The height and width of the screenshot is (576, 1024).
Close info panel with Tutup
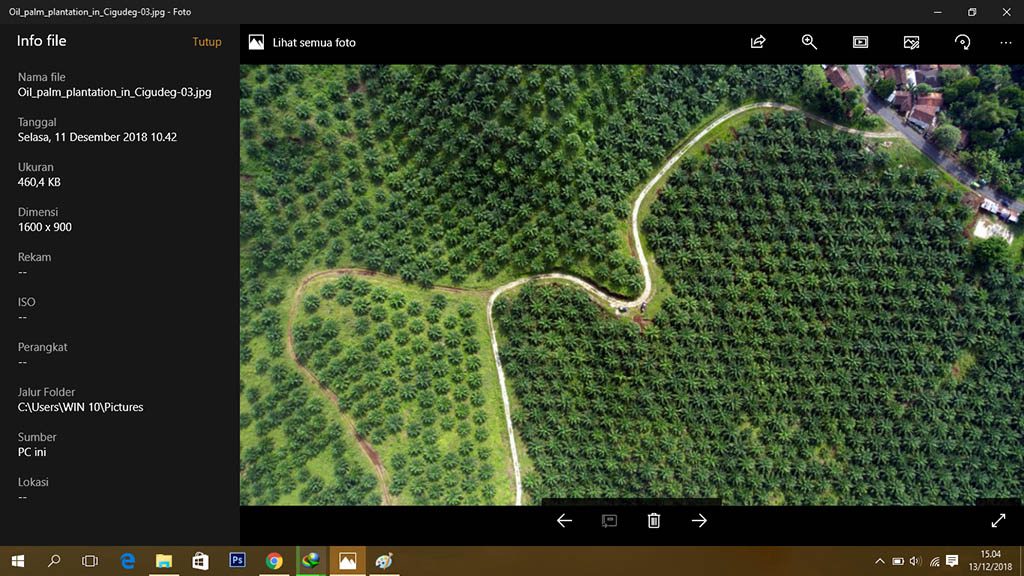point(206,42)
